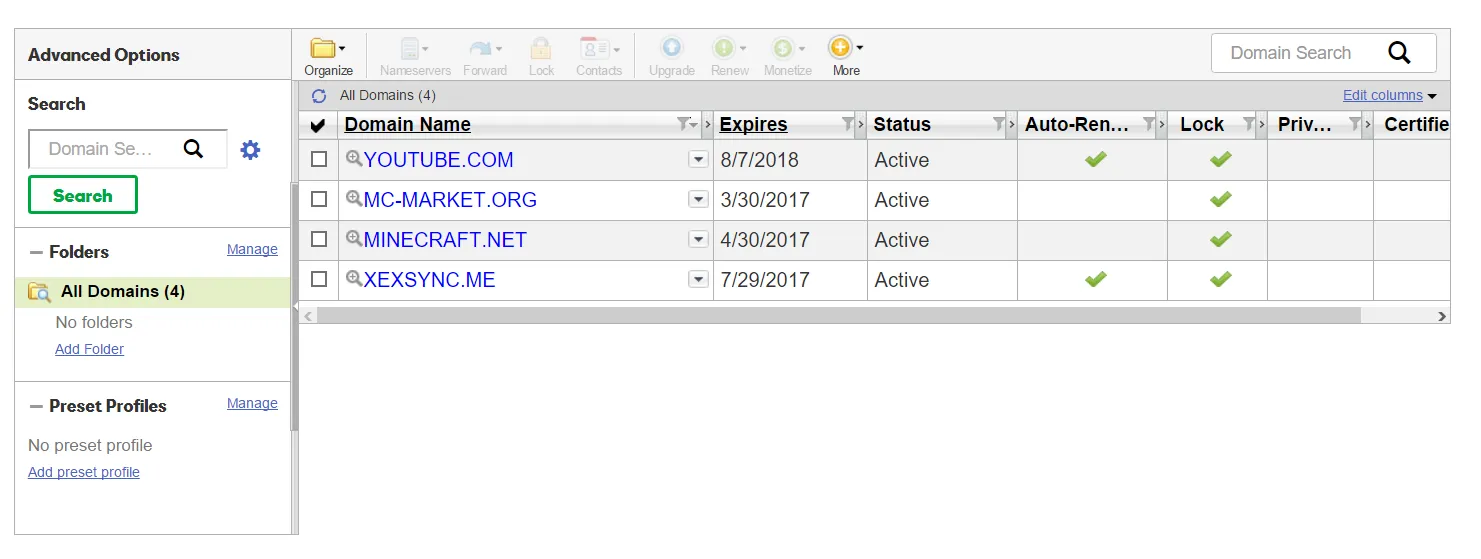
Task: Click the horizontal scrollbar right arrow
Action: pyautogui.click(x=1441, y=316)
